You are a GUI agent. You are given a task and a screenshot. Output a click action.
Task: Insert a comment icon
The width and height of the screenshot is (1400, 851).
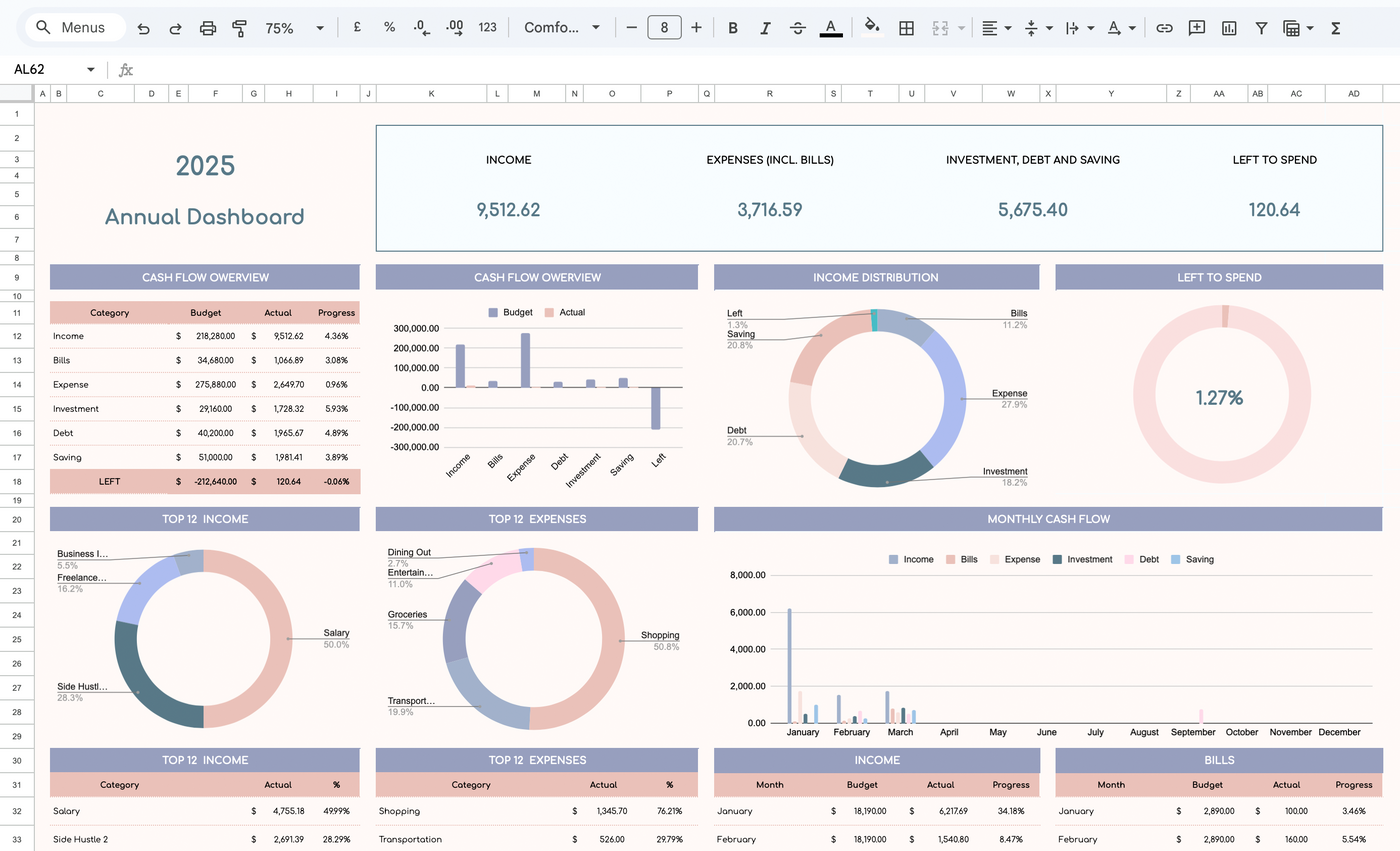click(x=1196, y=28)
